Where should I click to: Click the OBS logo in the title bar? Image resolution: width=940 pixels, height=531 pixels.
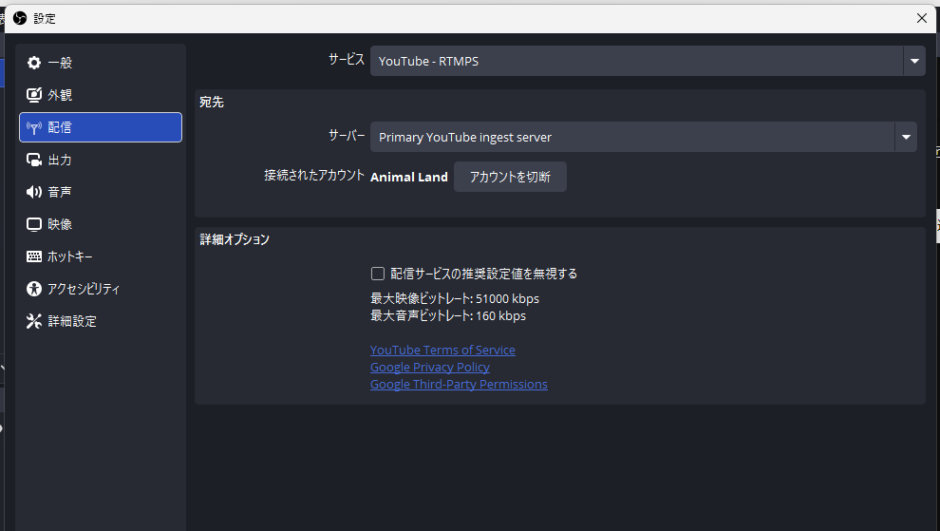pos(20,19)
